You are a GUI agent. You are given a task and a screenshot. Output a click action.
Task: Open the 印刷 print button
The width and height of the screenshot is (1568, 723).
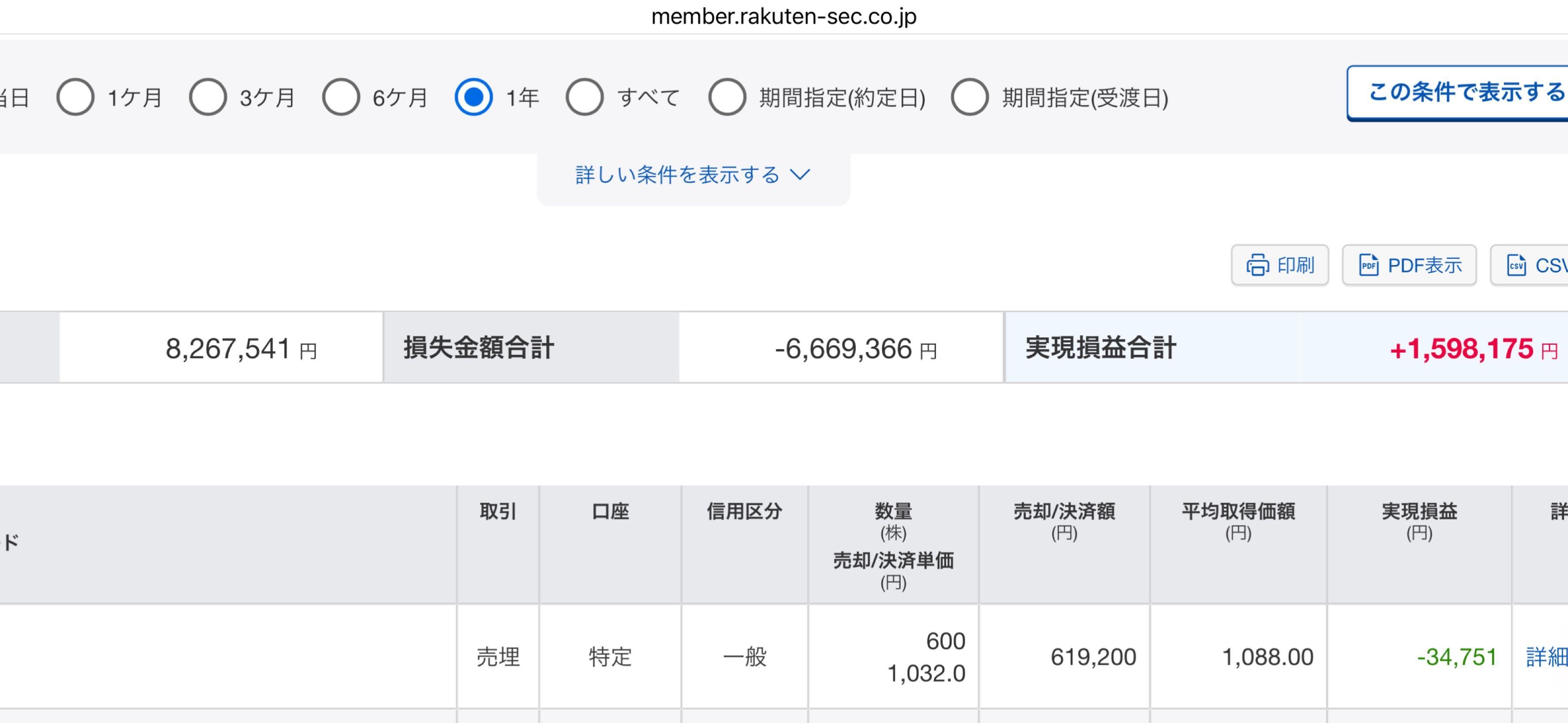click(x=1280, y=265)
